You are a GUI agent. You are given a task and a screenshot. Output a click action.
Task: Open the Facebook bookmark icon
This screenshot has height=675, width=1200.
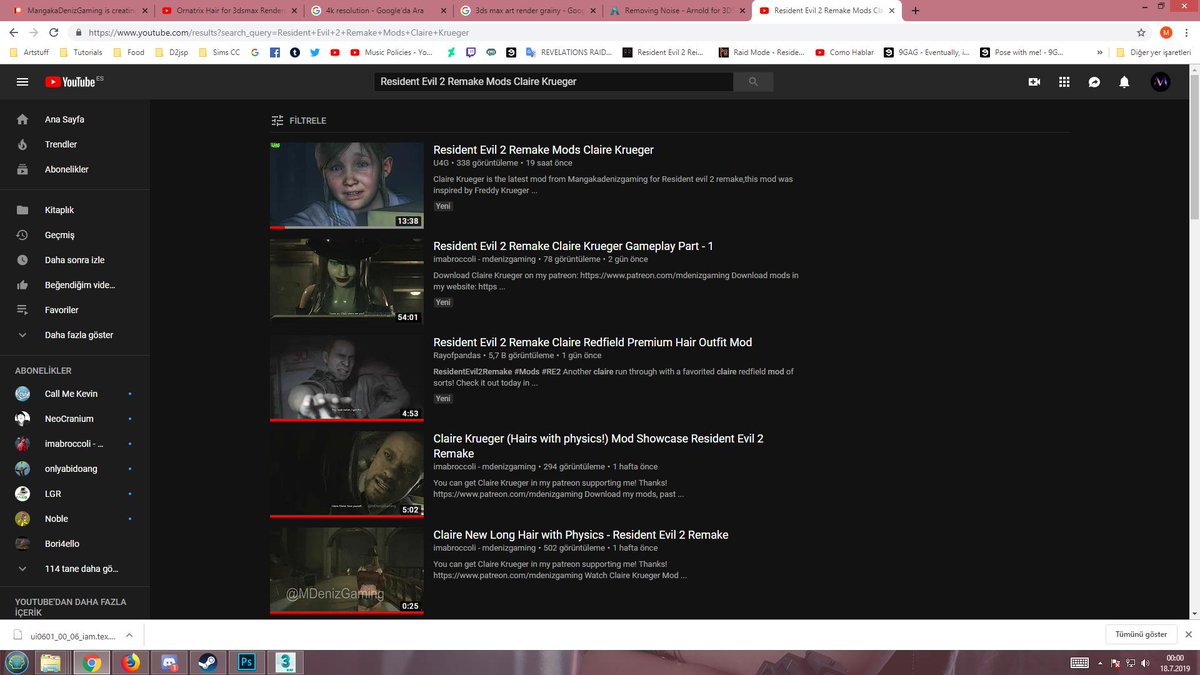(x=275, y=52)
